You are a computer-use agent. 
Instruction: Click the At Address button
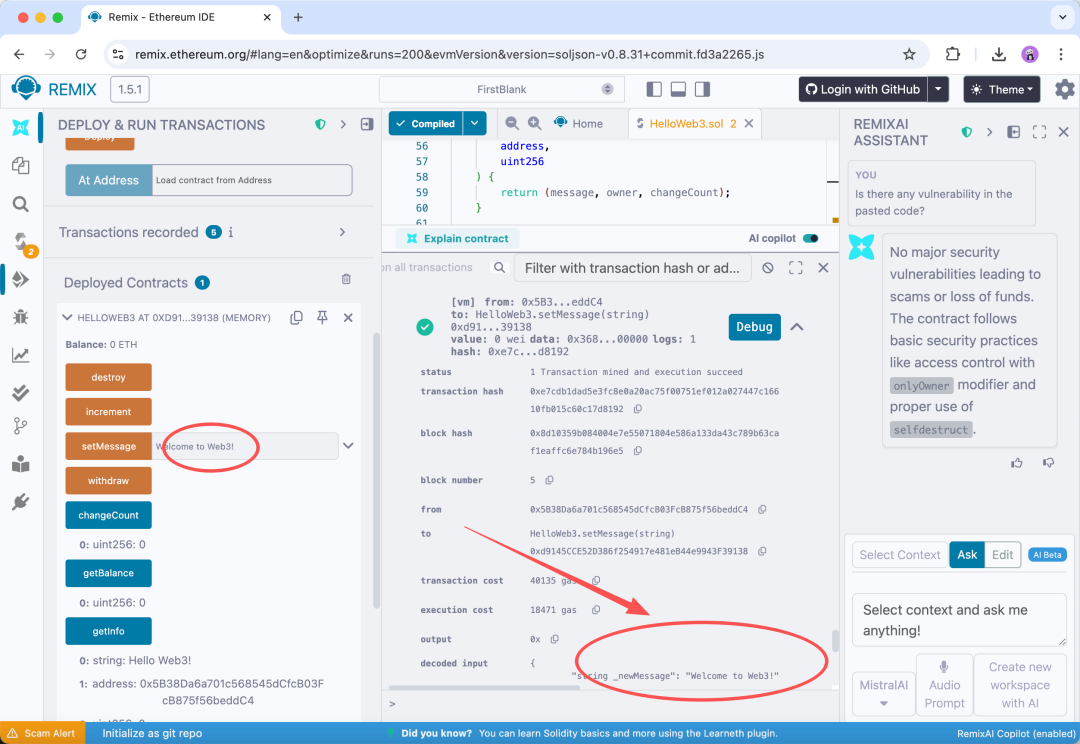click(108, 180)
